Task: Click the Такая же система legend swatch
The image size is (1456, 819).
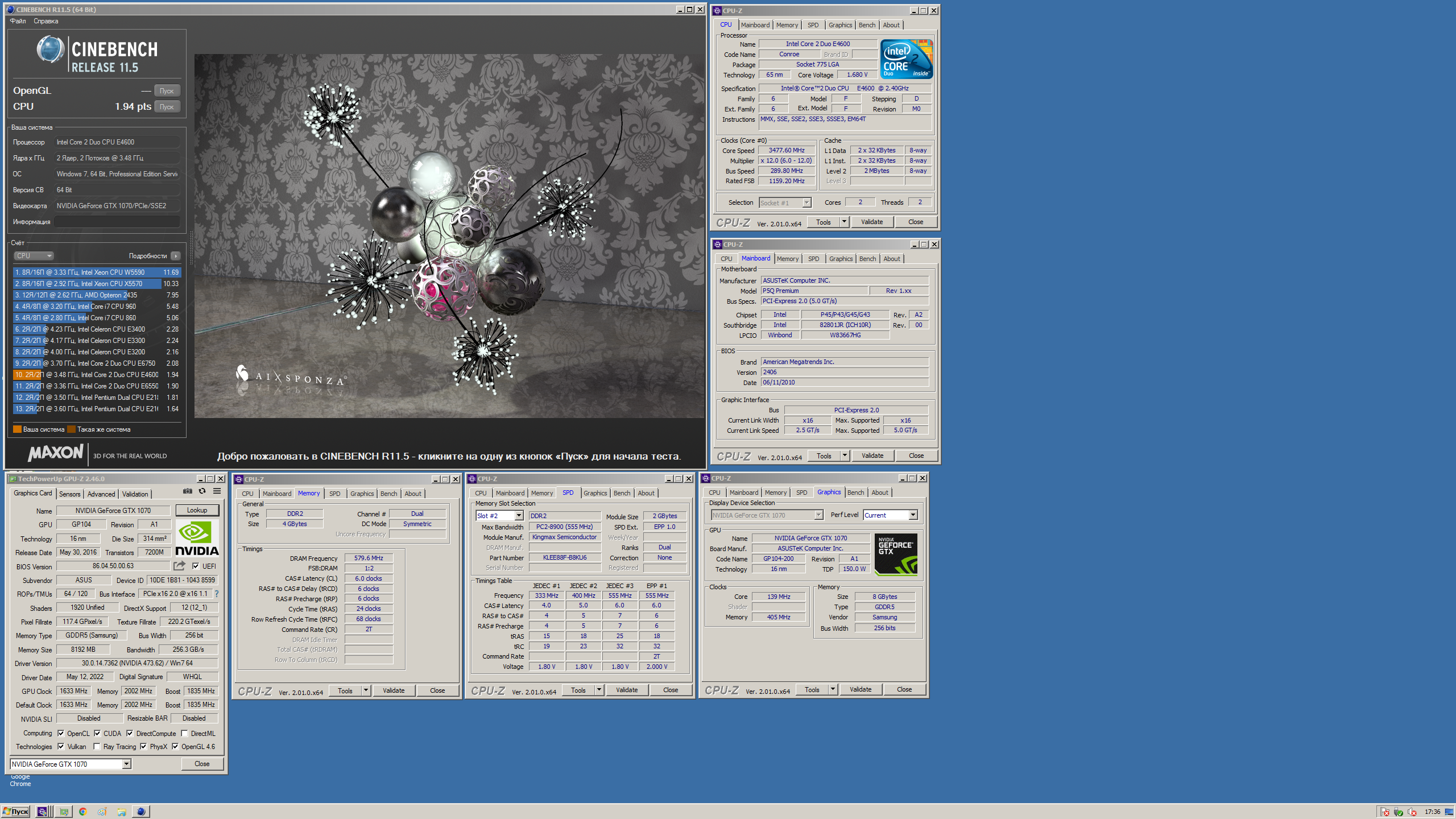Action: coord(71,429)
